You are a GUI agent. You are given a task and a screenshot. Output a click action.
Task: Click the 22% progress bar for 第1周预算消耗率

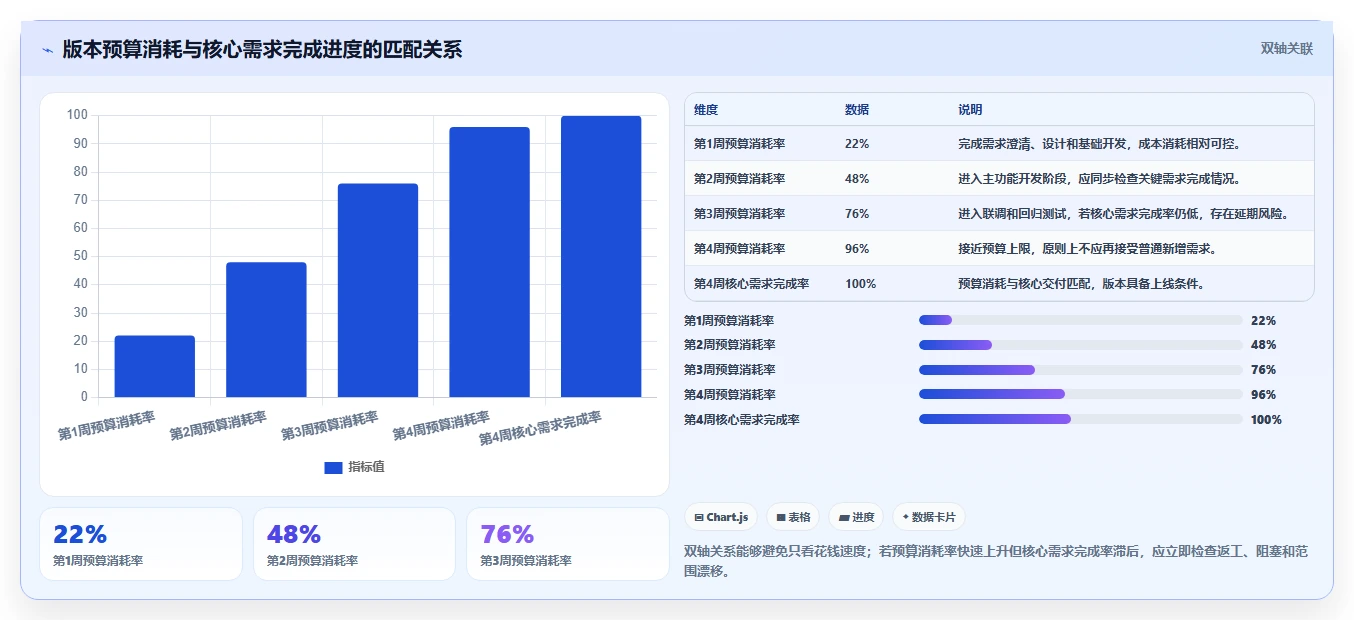tap(1080, 320)
